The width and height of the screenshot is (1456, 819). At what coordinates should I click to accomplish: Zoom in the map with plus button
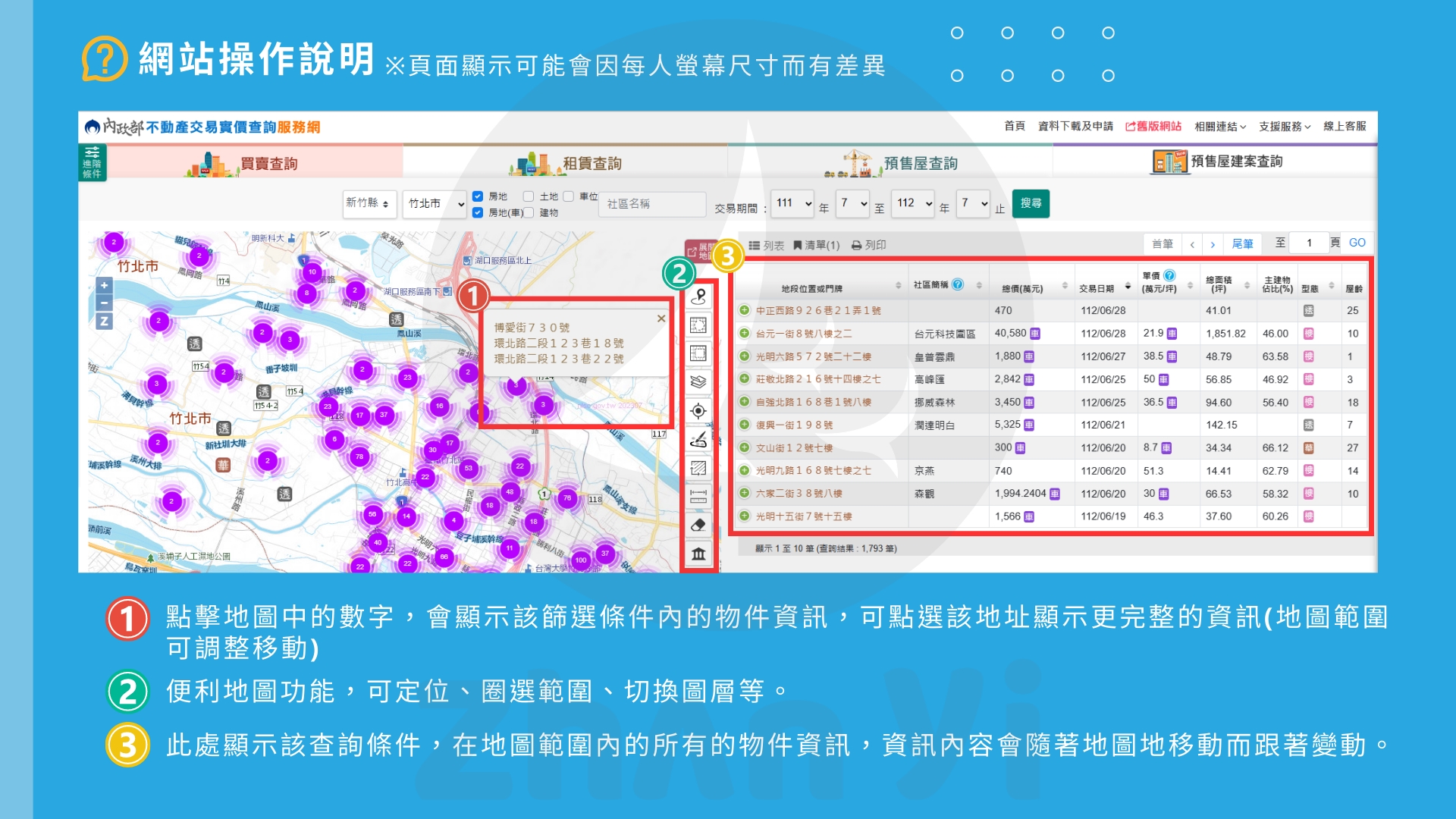(104, 286)
